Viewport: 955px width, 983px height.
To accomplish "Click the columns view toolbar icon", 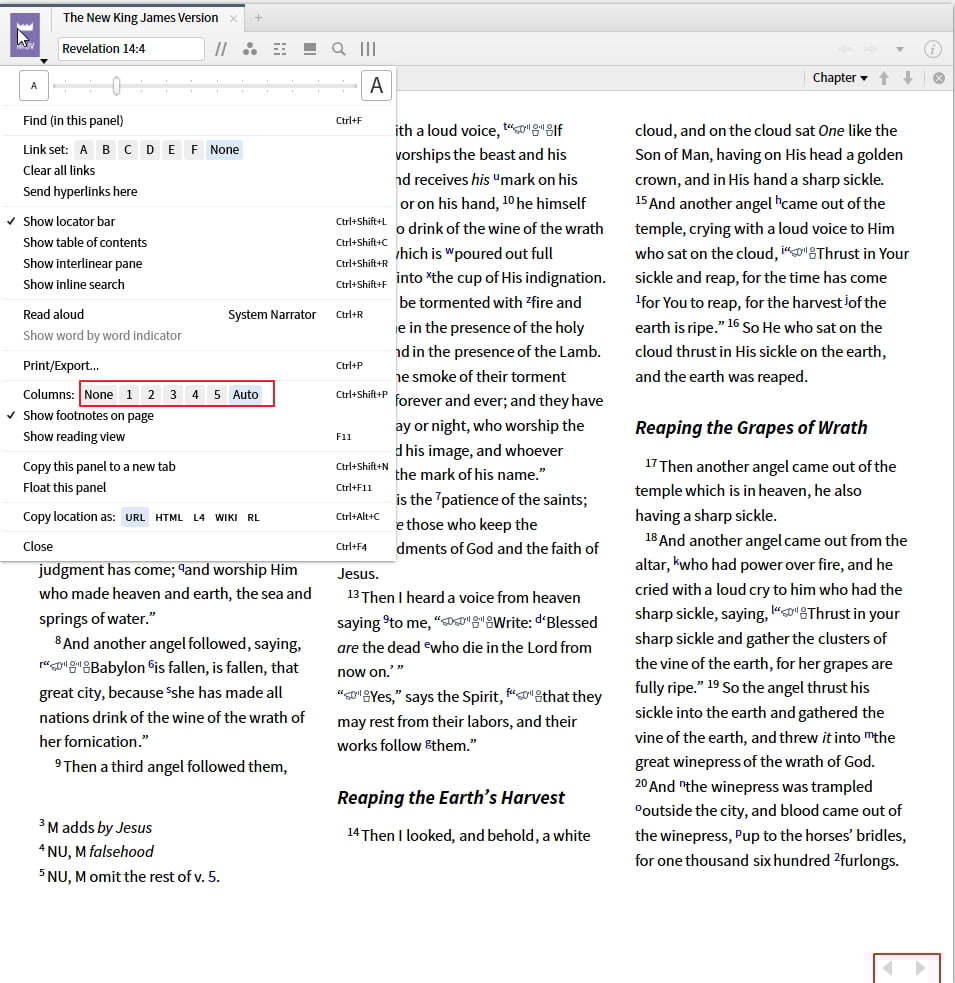I will pos(368,49).
